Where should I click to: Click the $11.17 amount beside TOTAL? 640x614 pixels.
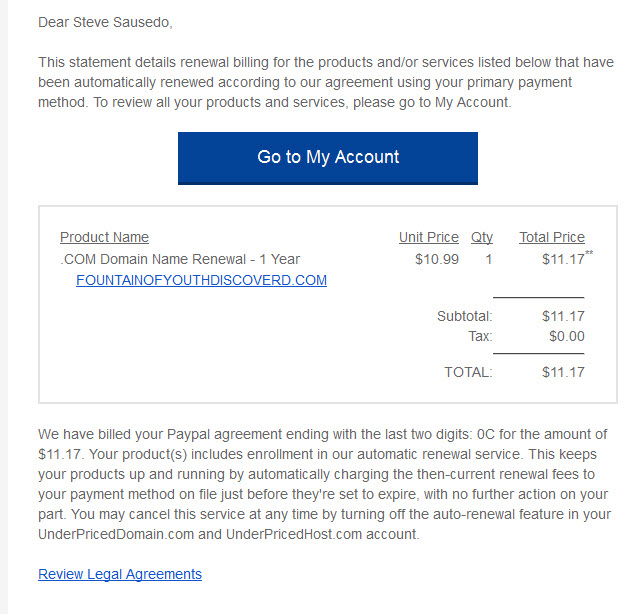click(563, 372)
